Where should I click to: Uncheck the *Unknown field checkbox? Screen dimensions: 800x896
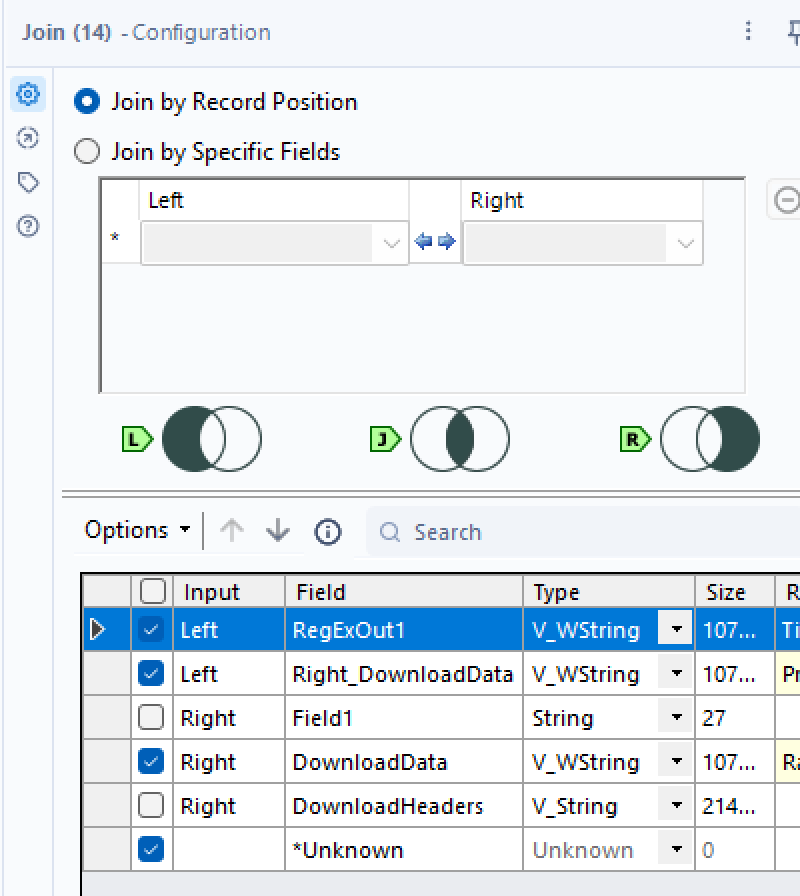click(x=151, y=850)
